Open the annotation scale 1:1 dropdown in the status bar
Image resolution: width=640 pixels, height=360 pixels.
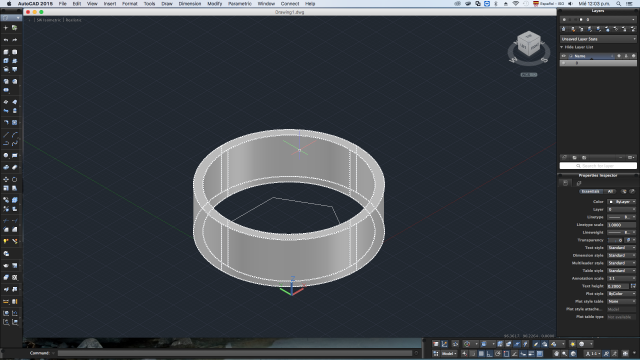593,353
